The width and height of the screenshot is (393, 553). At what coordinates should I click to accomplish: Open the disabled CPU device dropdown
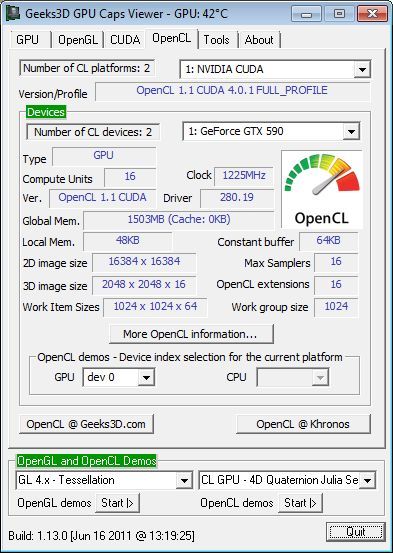pos(320,377)
